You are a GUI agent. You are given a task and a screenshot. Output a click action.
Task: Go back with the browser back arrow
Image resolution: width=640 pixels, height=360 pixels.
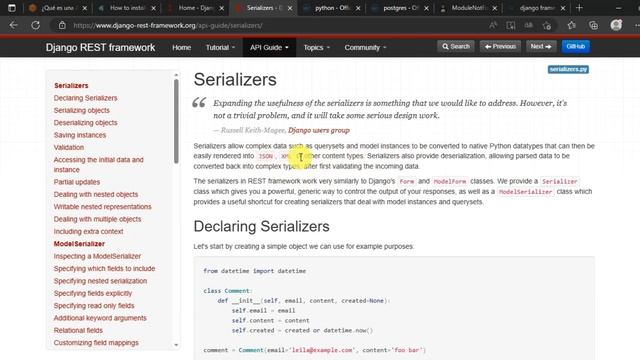13,25
